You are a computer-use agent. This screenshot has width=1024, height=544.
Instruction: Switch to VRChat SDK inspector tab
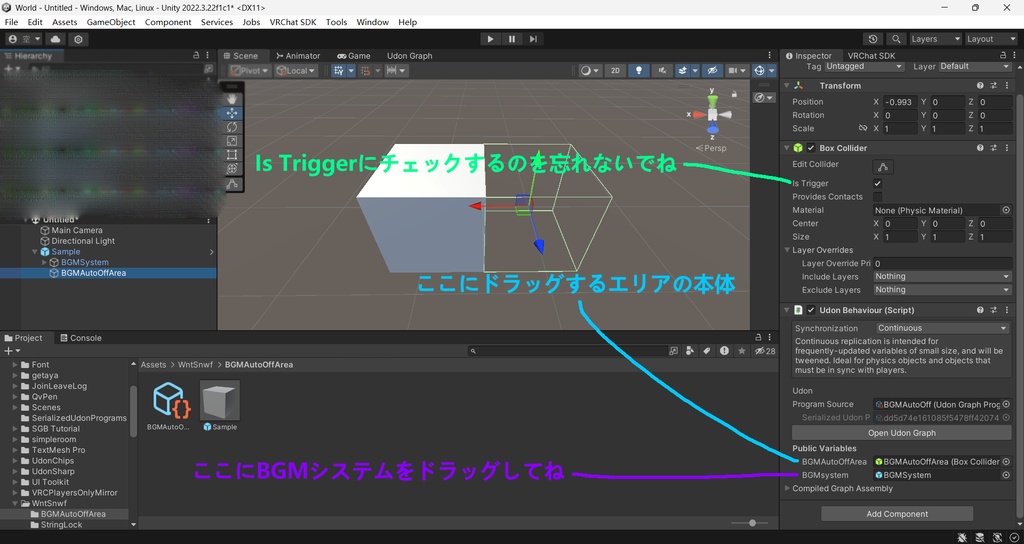pos(871,56)
